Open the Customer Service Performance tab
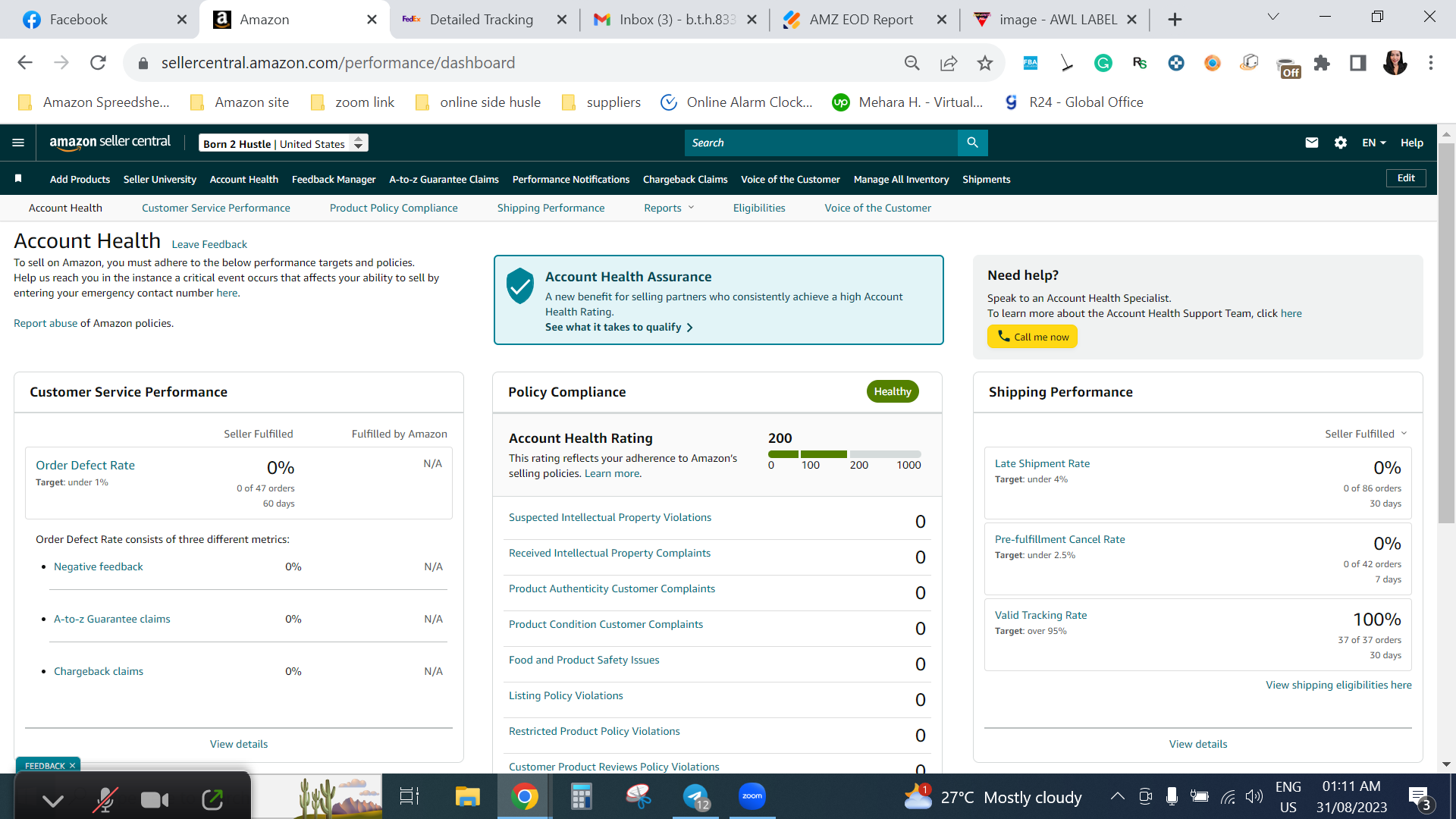 215,208
